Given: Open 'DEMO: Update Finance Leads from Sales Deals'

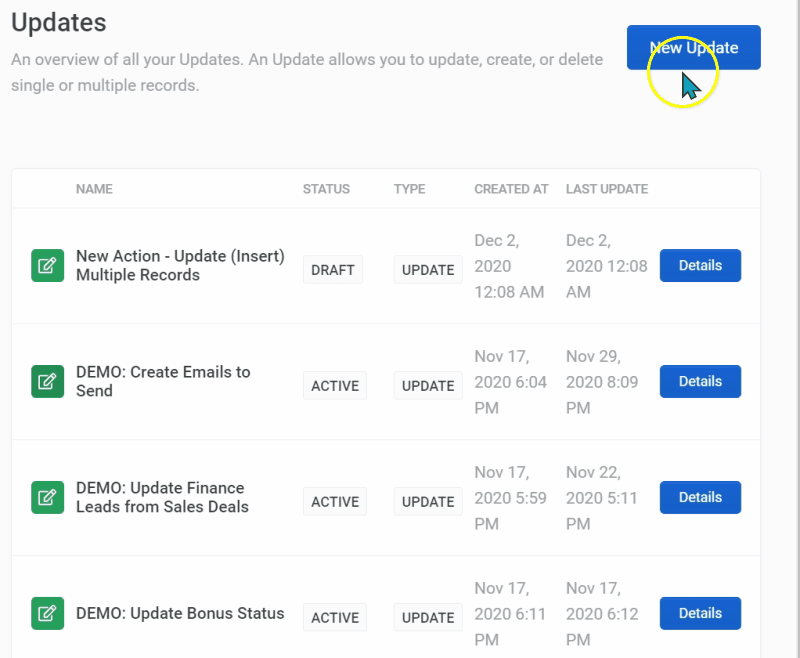Looking at the screenshot, I should 162,497.
